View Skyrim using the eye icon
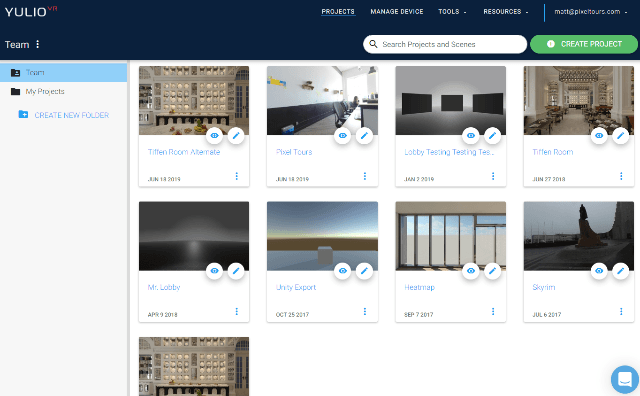The image size is (640, 396). click(x=599, y=271)
